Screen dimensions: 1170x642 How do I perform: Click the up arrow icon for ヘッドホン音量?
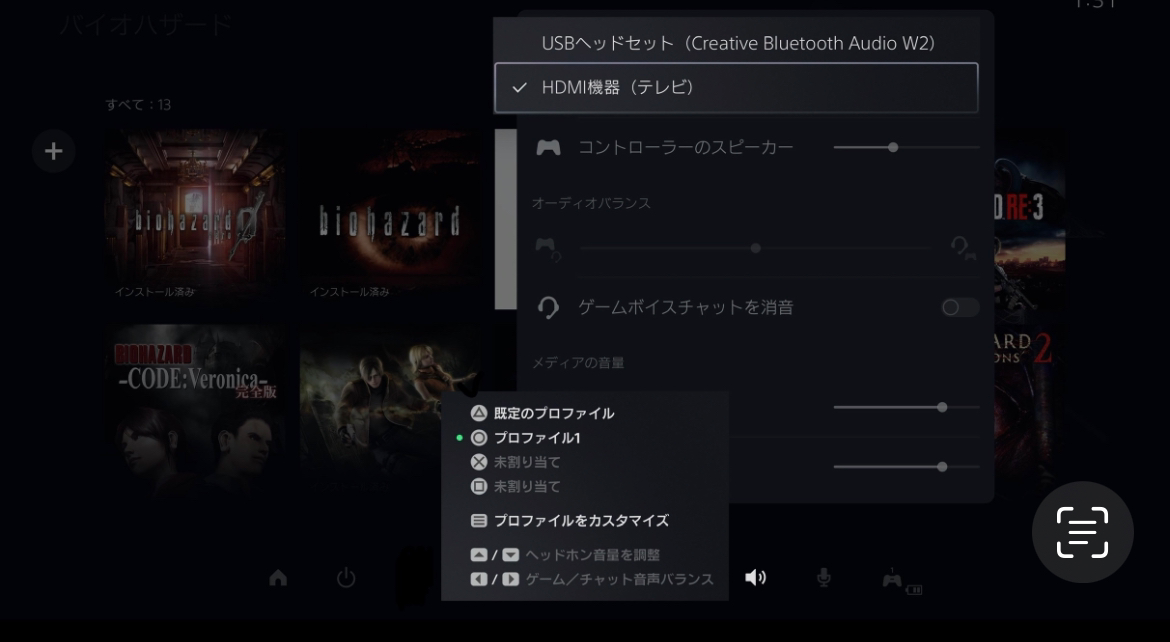tap(479, 555)
